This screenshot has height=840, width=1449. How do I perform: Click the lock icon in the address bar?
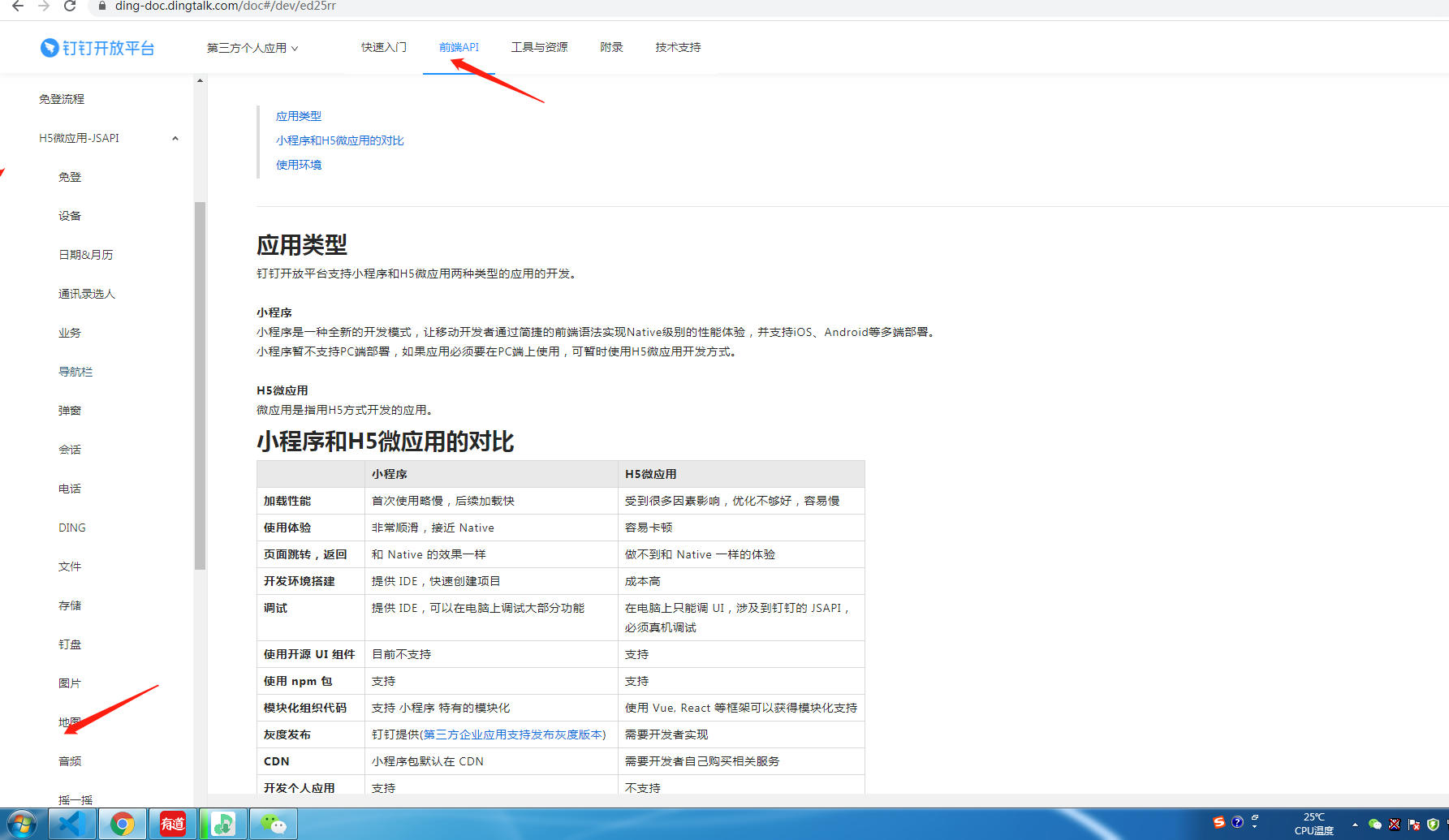click(x=101, y=6)
